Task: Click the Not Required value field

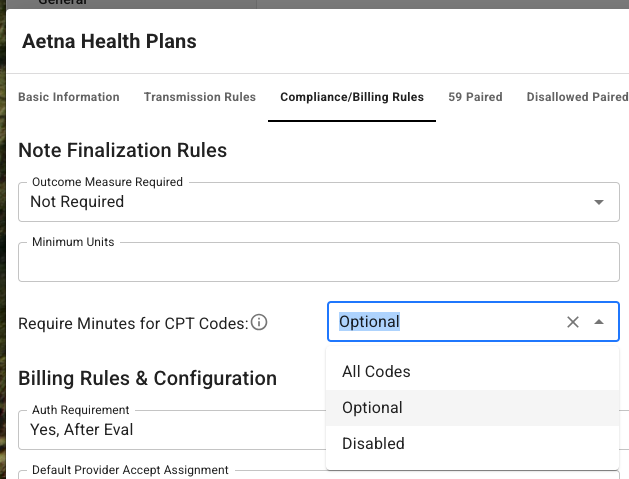Action: pyautogui.click(x=319, y=202)
